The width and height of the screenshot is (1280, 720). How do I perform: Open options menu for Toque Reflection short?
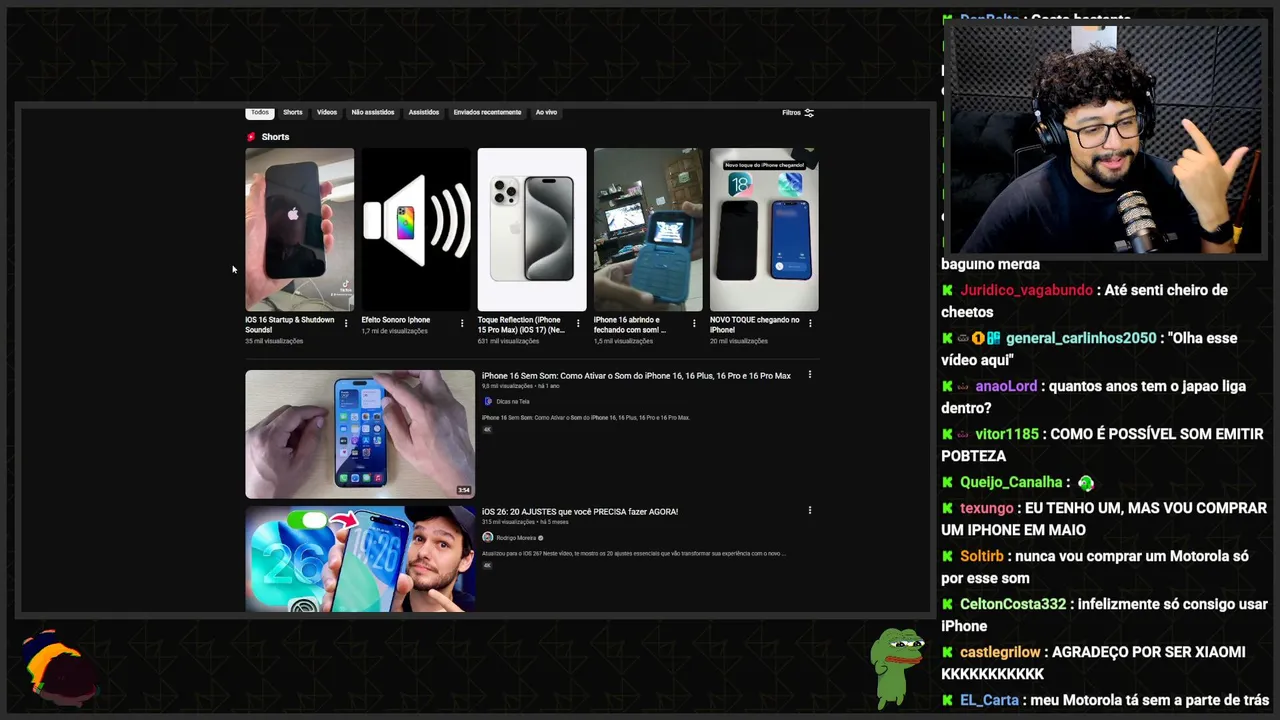[x=578, y=323]
